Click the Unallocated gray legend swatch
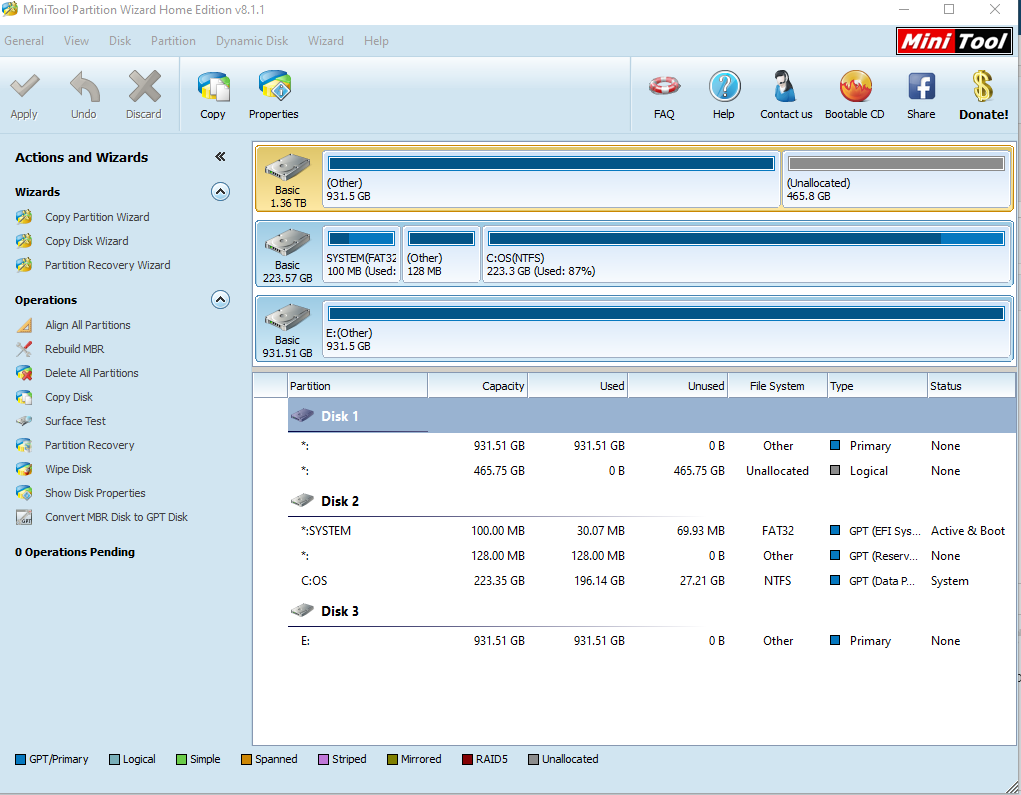The height and width of the screenshot is (795, 1021). [533, 760]
